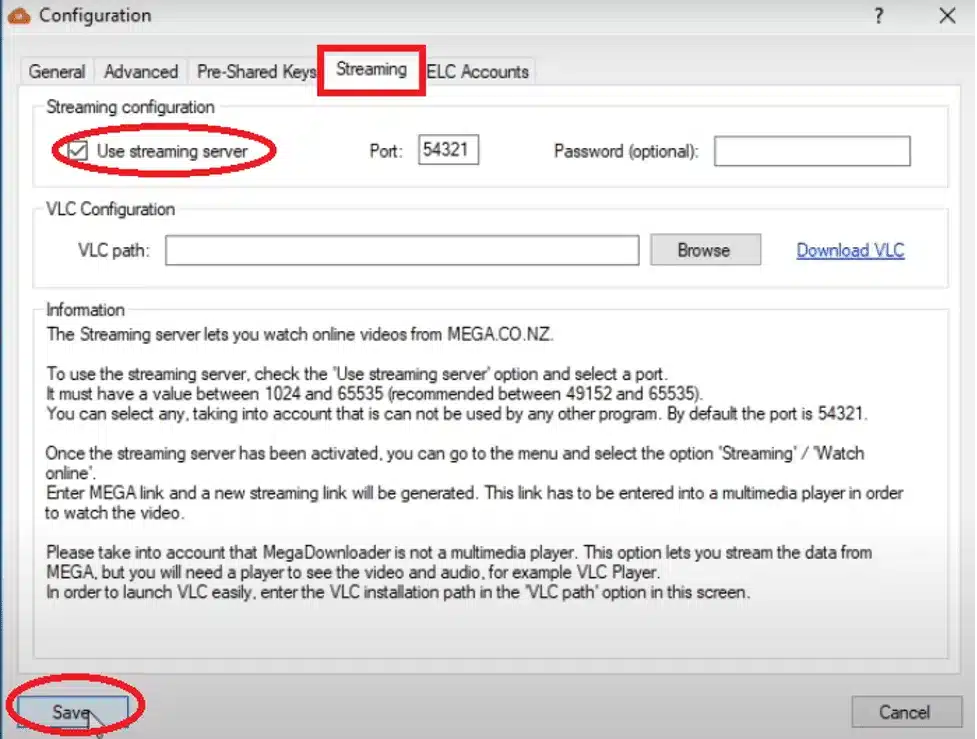Save the configuration settings
This screenshot has width=977, height=739.
72,712
